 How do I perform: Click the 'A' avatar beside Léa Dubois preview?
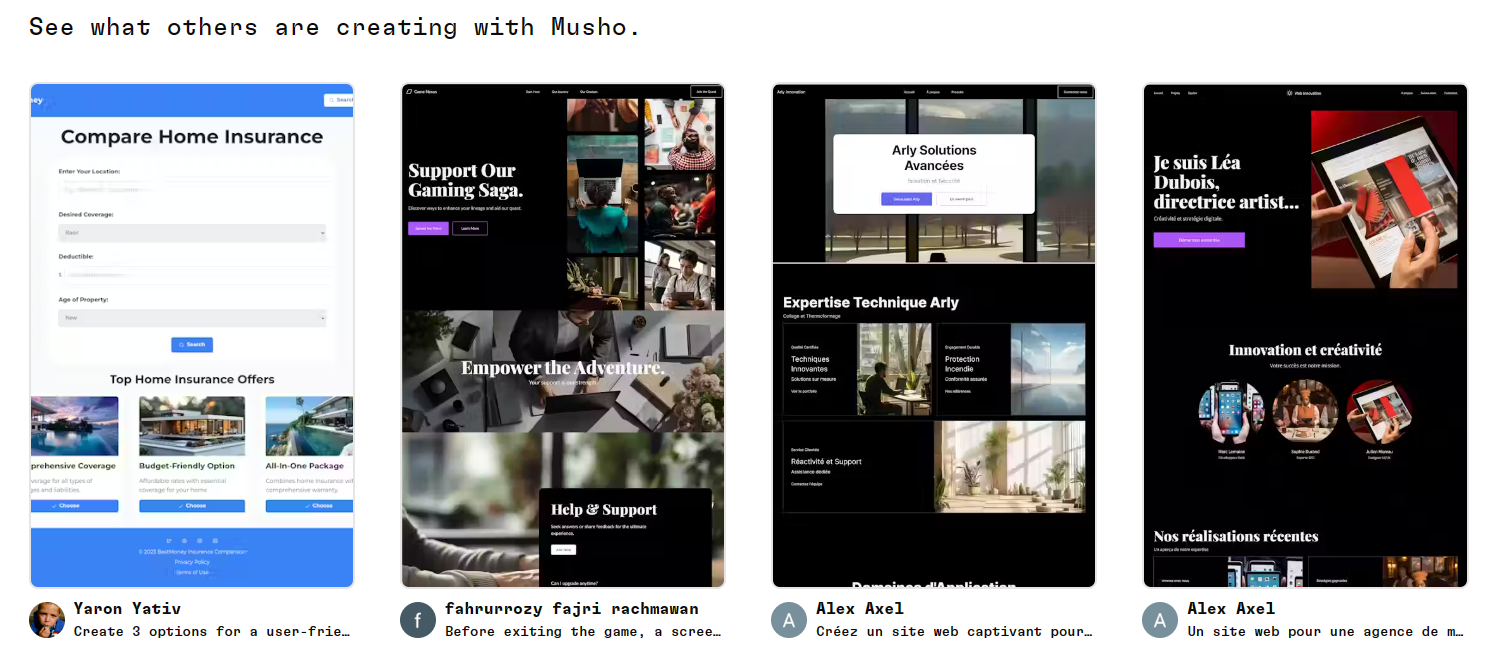tap(1160, 620)
